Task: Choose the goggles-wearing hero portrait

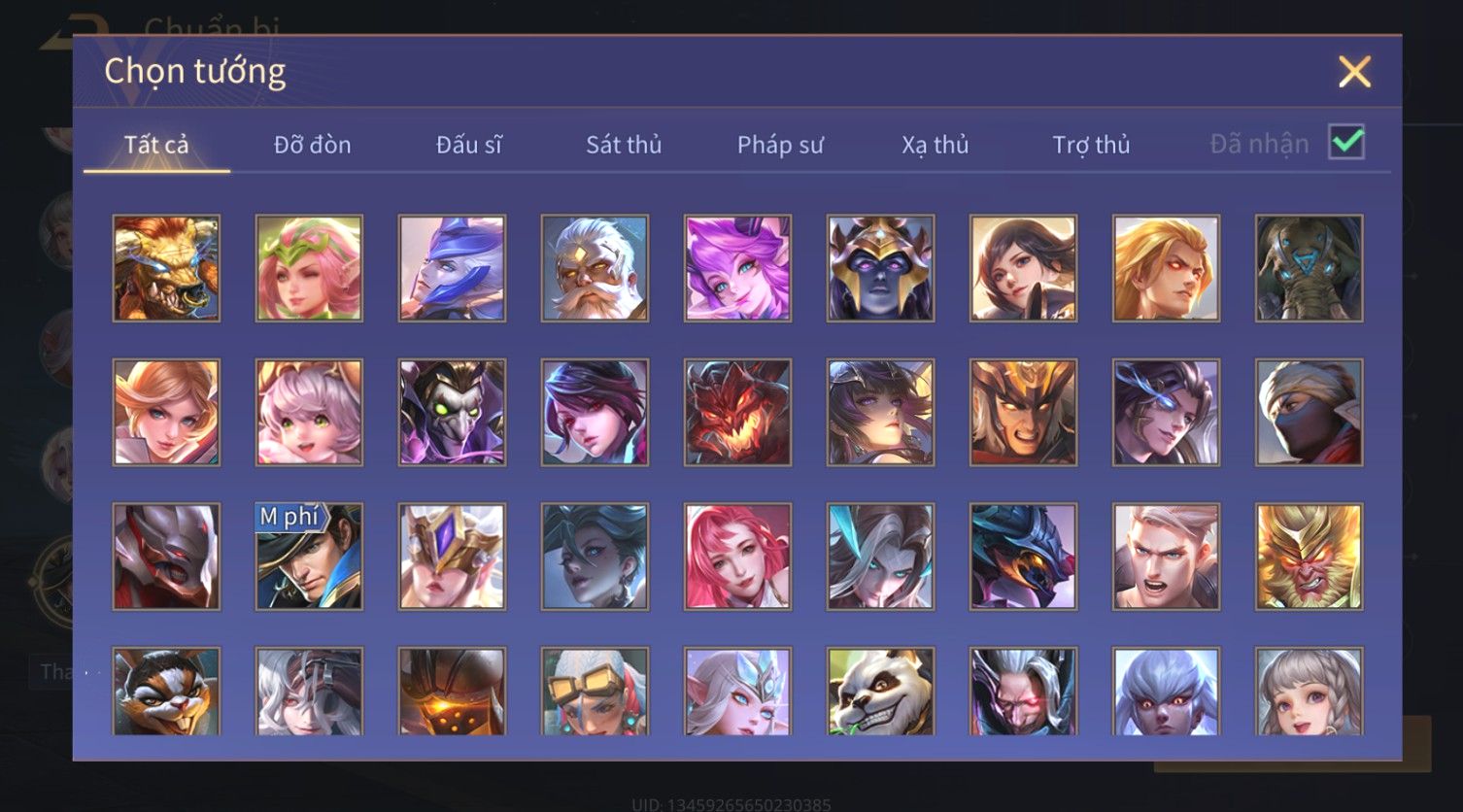Action: [x=595, y=691]
